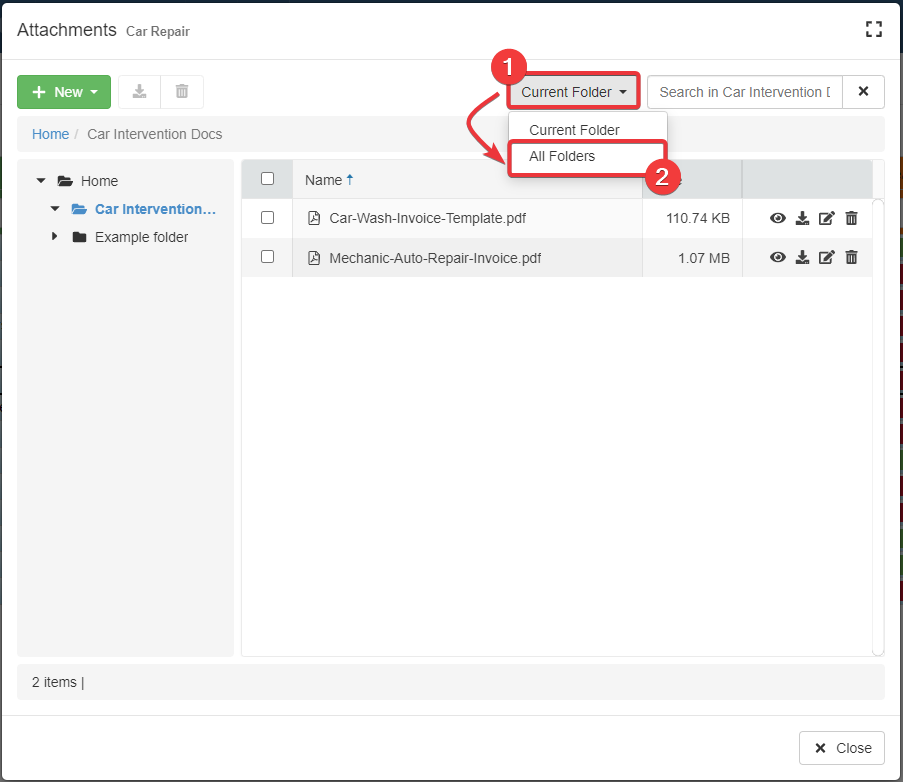Delete Mechanic-Auto-Repair-Invoice.pdf with trash icon

pos(851,257)
